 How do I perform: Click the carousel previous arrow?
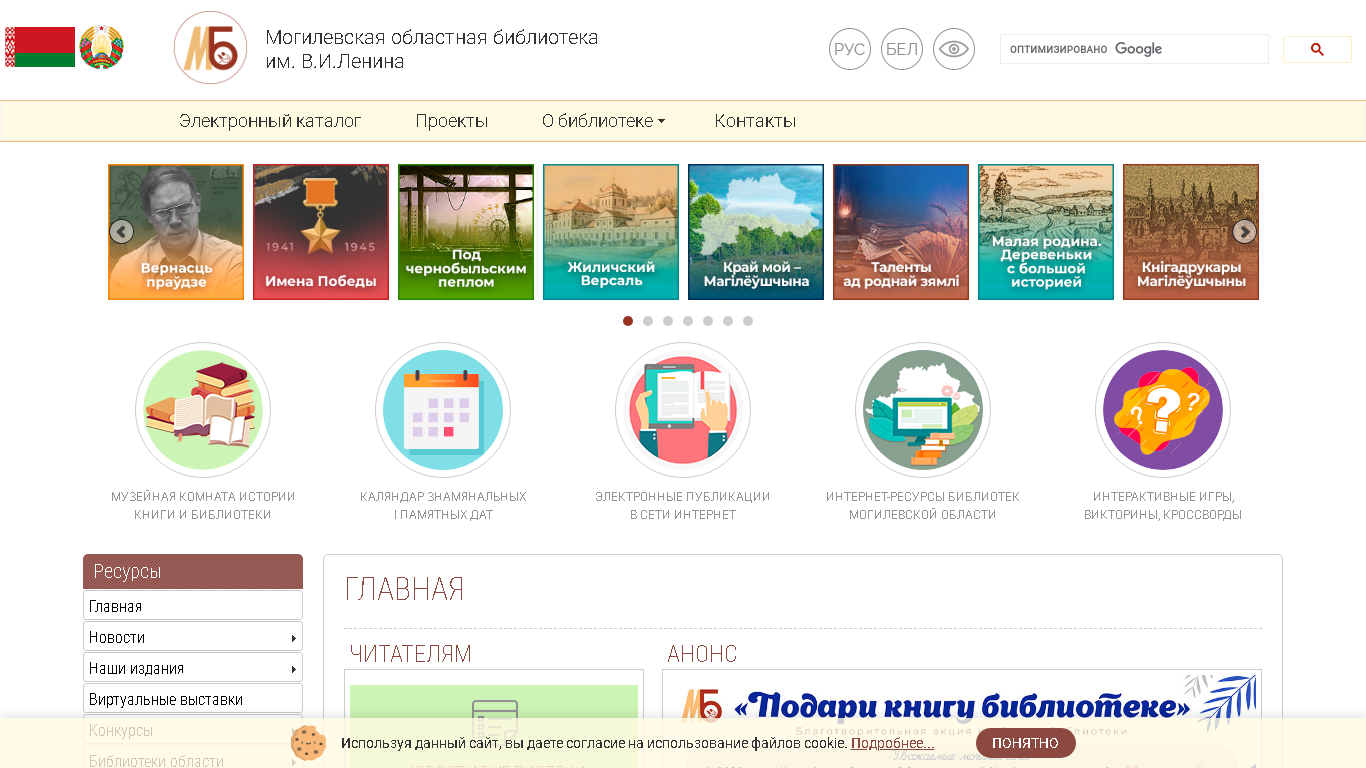[121, 232]
